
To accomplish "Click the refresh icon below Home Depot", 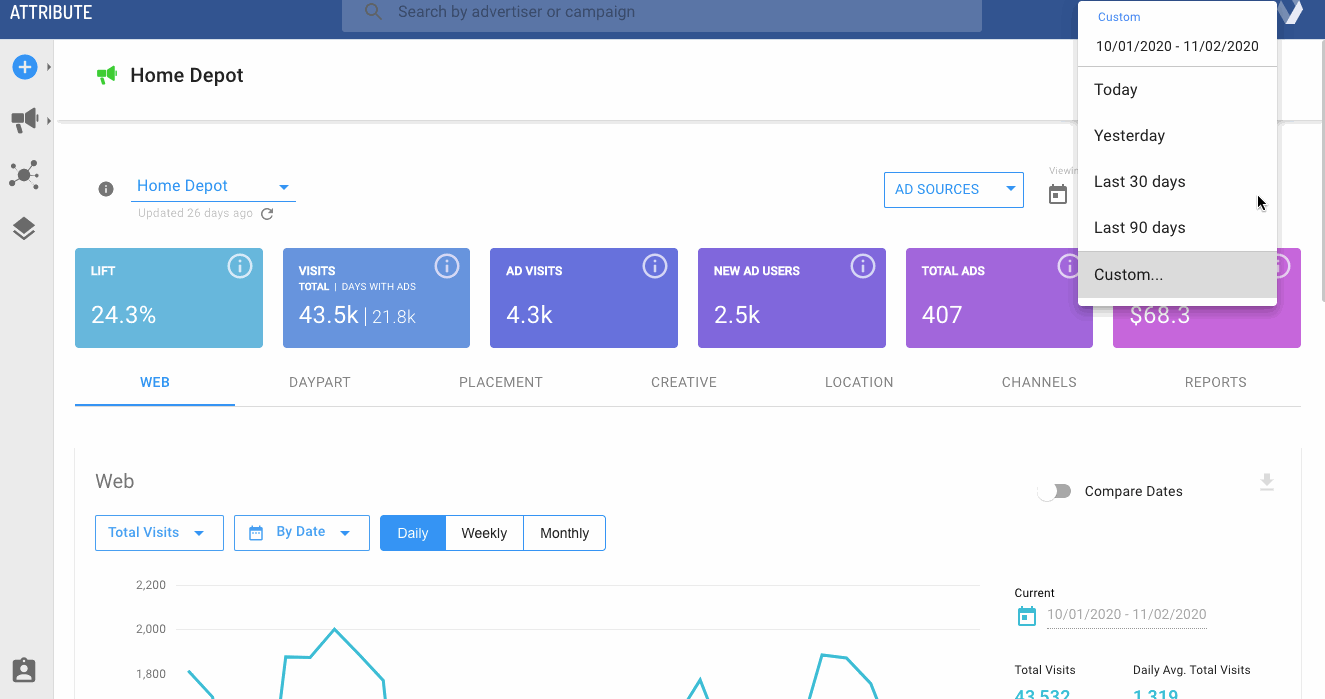I will click(266, 213).
